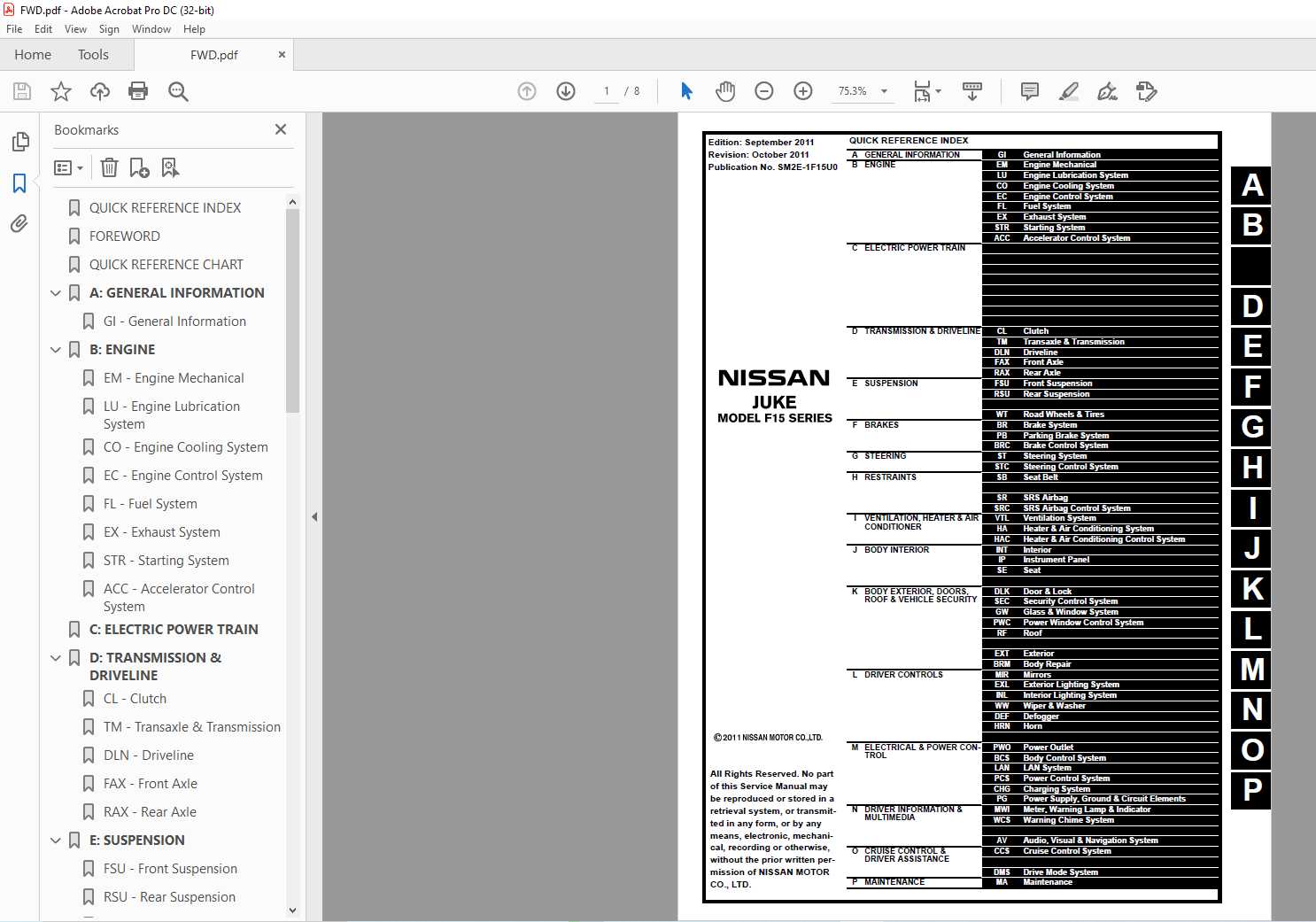Image resolution: width=1316 pixels, height=922 pixels.
Task: Click Engine Control System index entry
Action: (1068, 197)
